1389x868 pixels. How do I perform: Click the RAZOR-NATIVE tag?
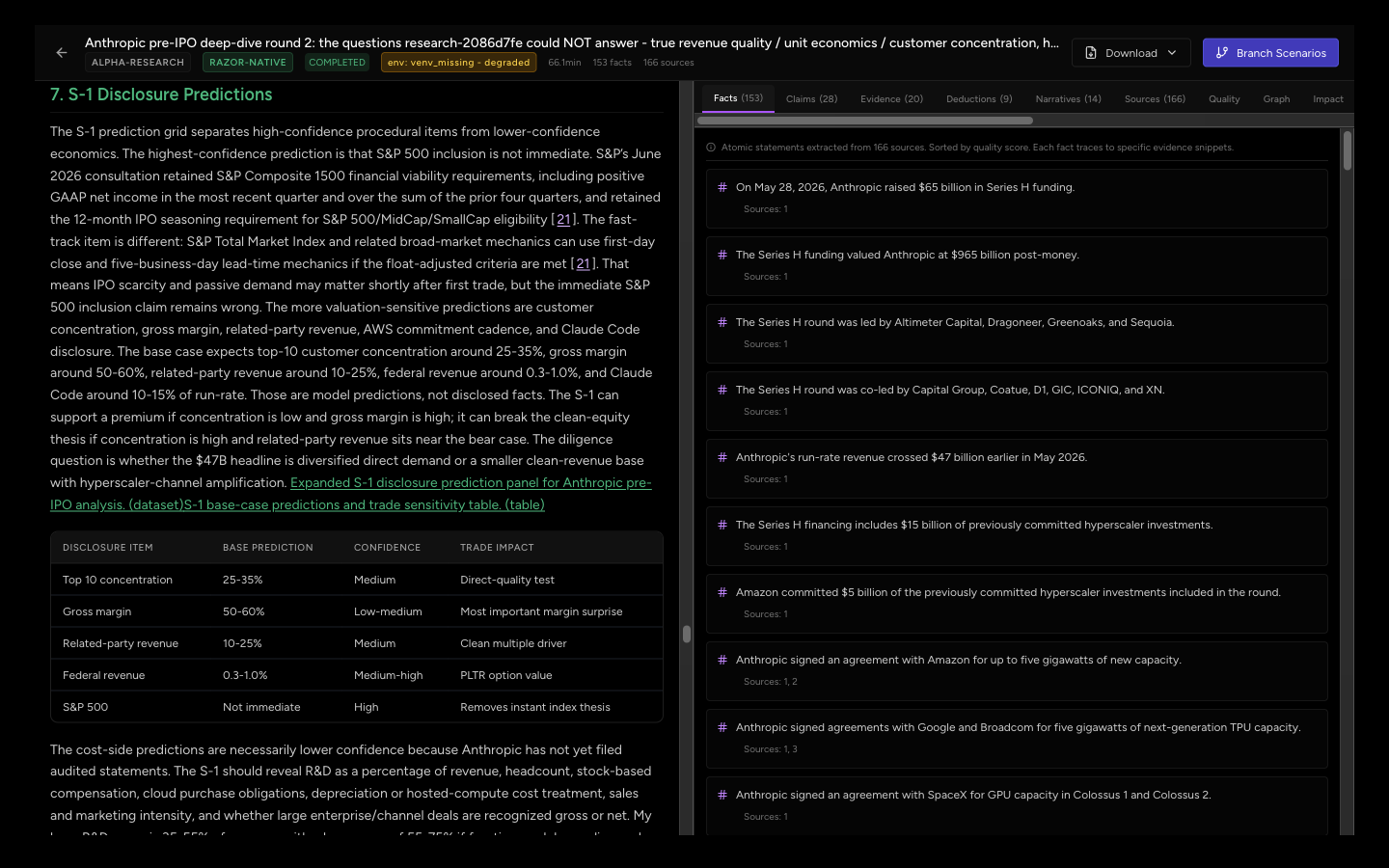248,63
